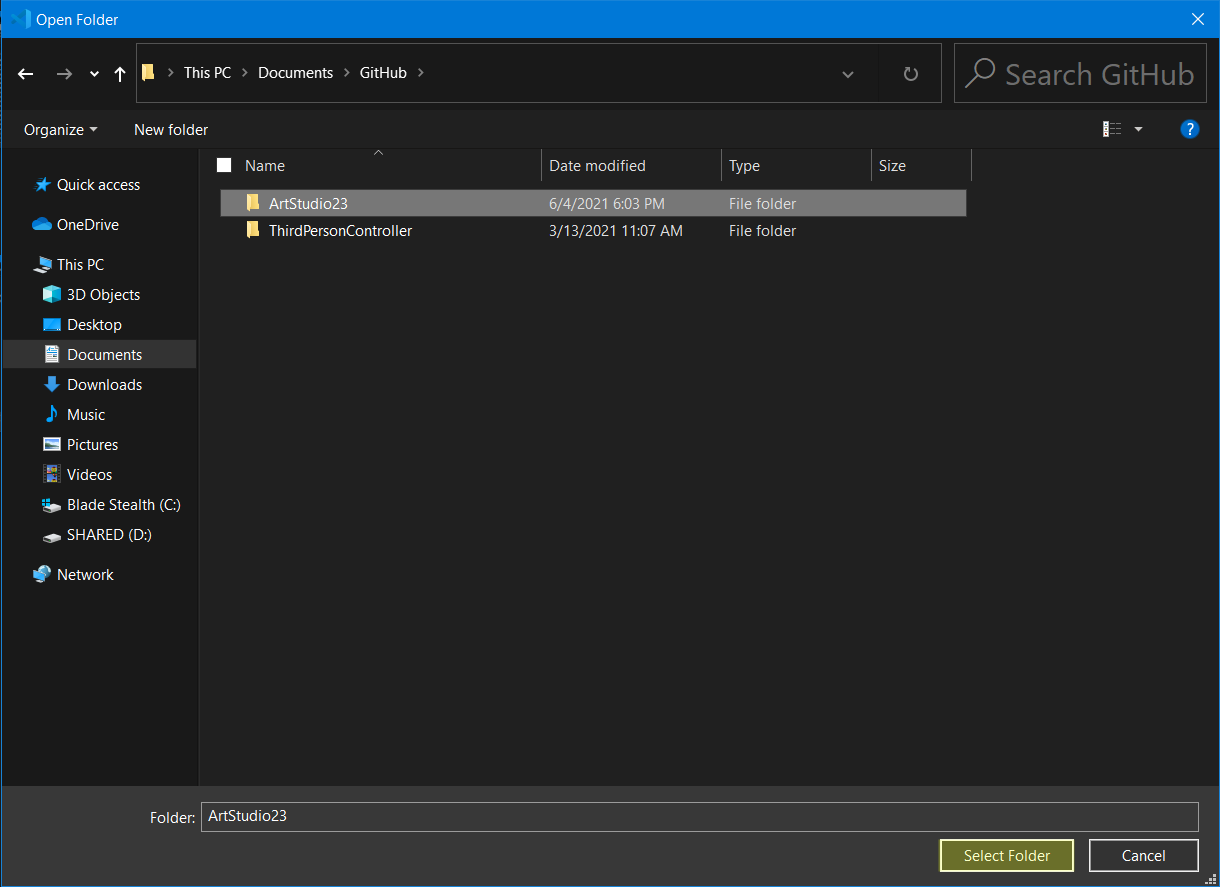Sort by the Type column
This screenshot has width=1220, height=887.
tap(744, 166)
